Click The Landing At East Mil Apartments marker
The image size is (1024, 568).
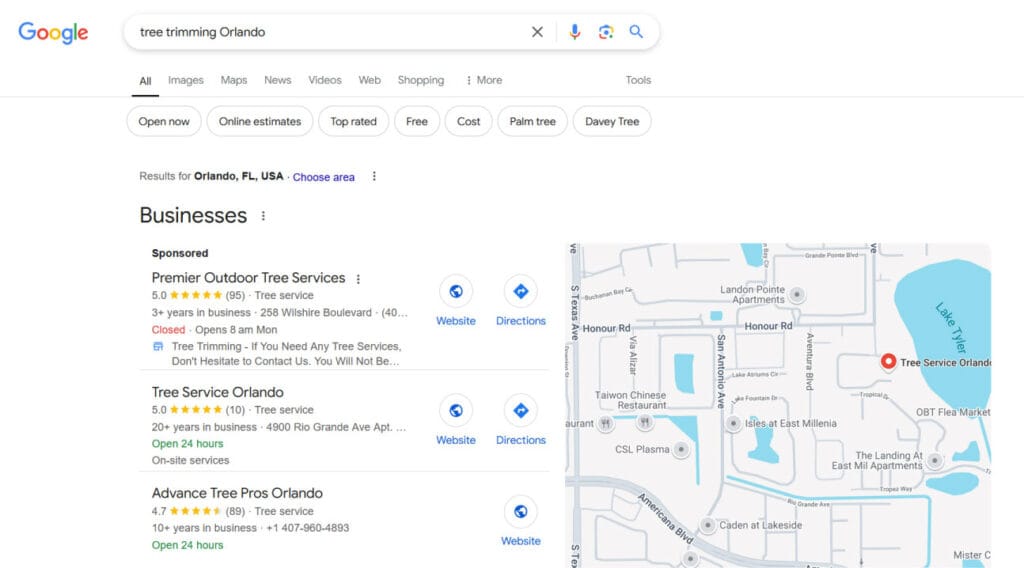(935, 461)
